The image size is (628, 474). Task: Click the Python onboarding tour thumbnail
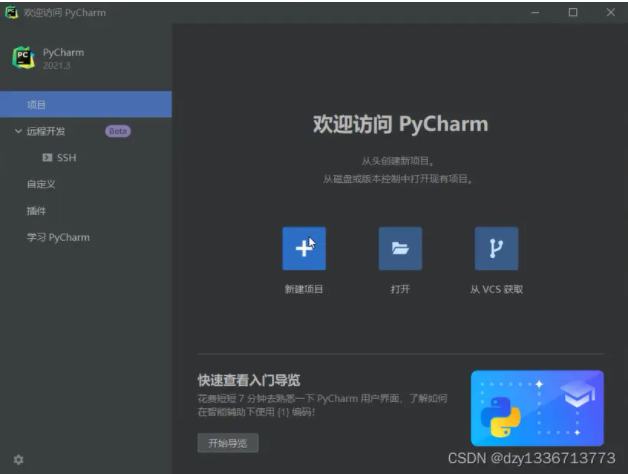(537, 408)
